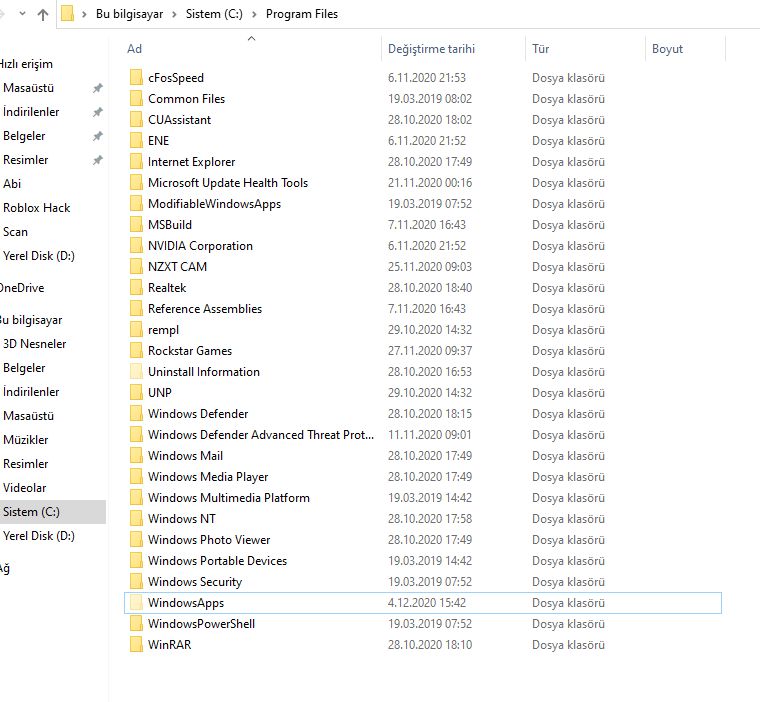Select the Common Files folder icon

[136, 98]
